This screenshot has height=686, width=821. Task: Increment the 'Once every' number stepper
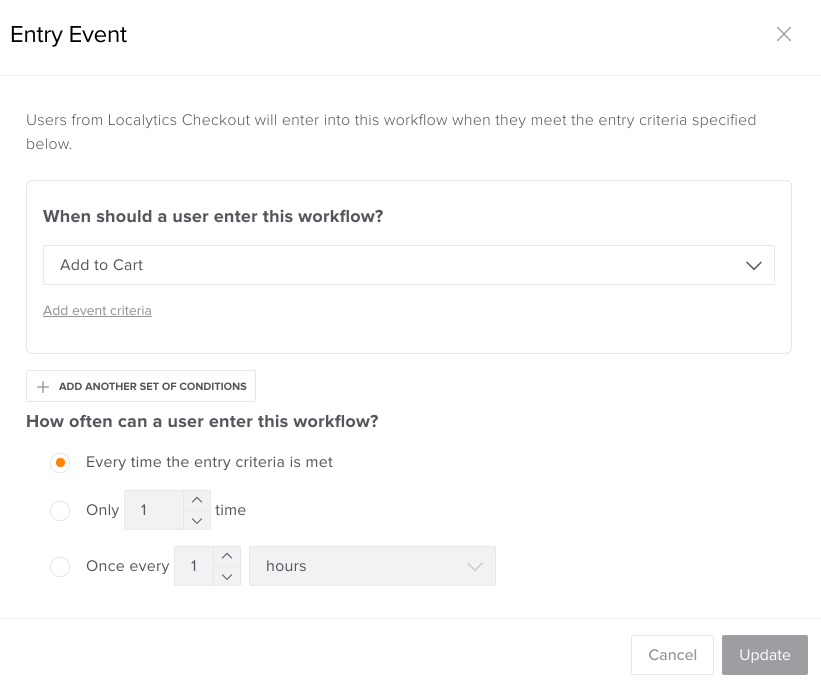pyautogui.click(x=227, y=556)
